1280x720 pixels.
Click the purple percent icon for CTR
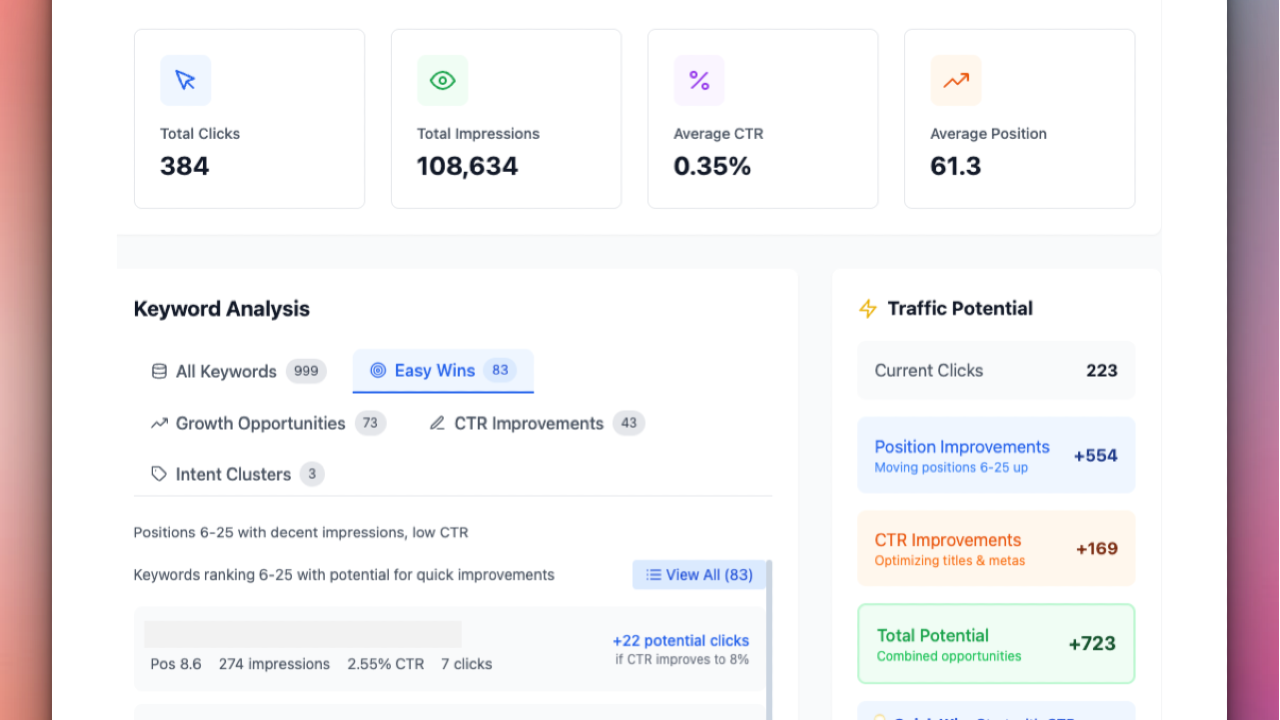699,80
